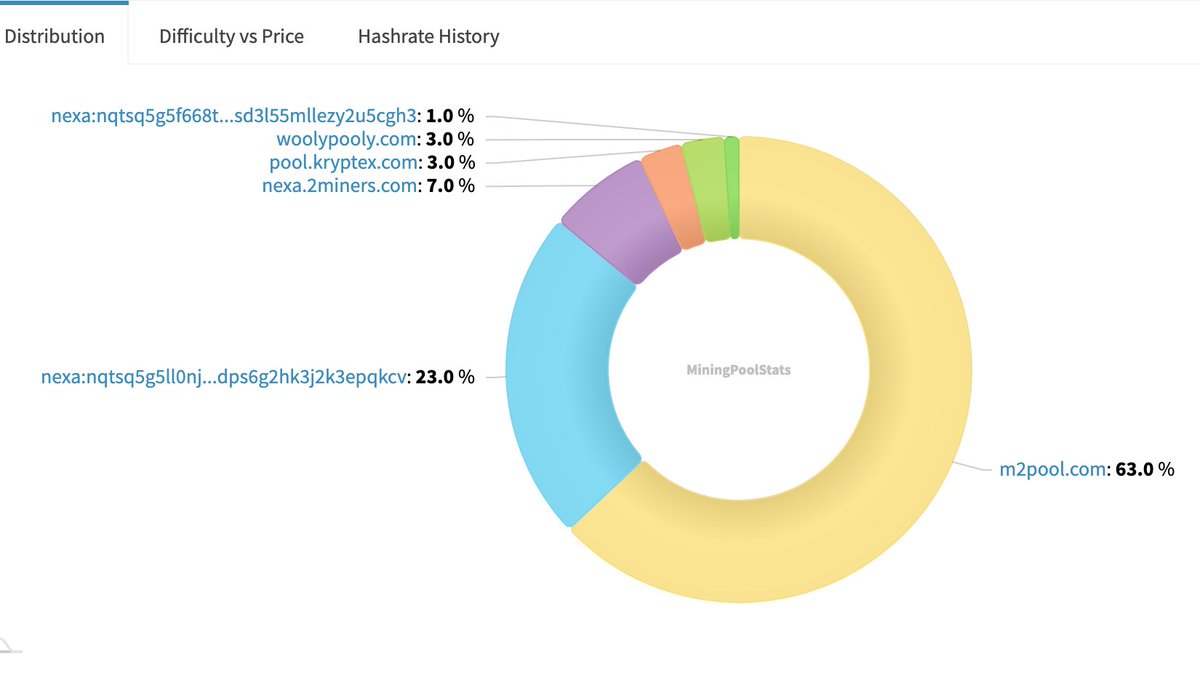This screenshot has height=675, width=1200.
Task: Click the 23.0 % value label
Action: click(445, 377)
